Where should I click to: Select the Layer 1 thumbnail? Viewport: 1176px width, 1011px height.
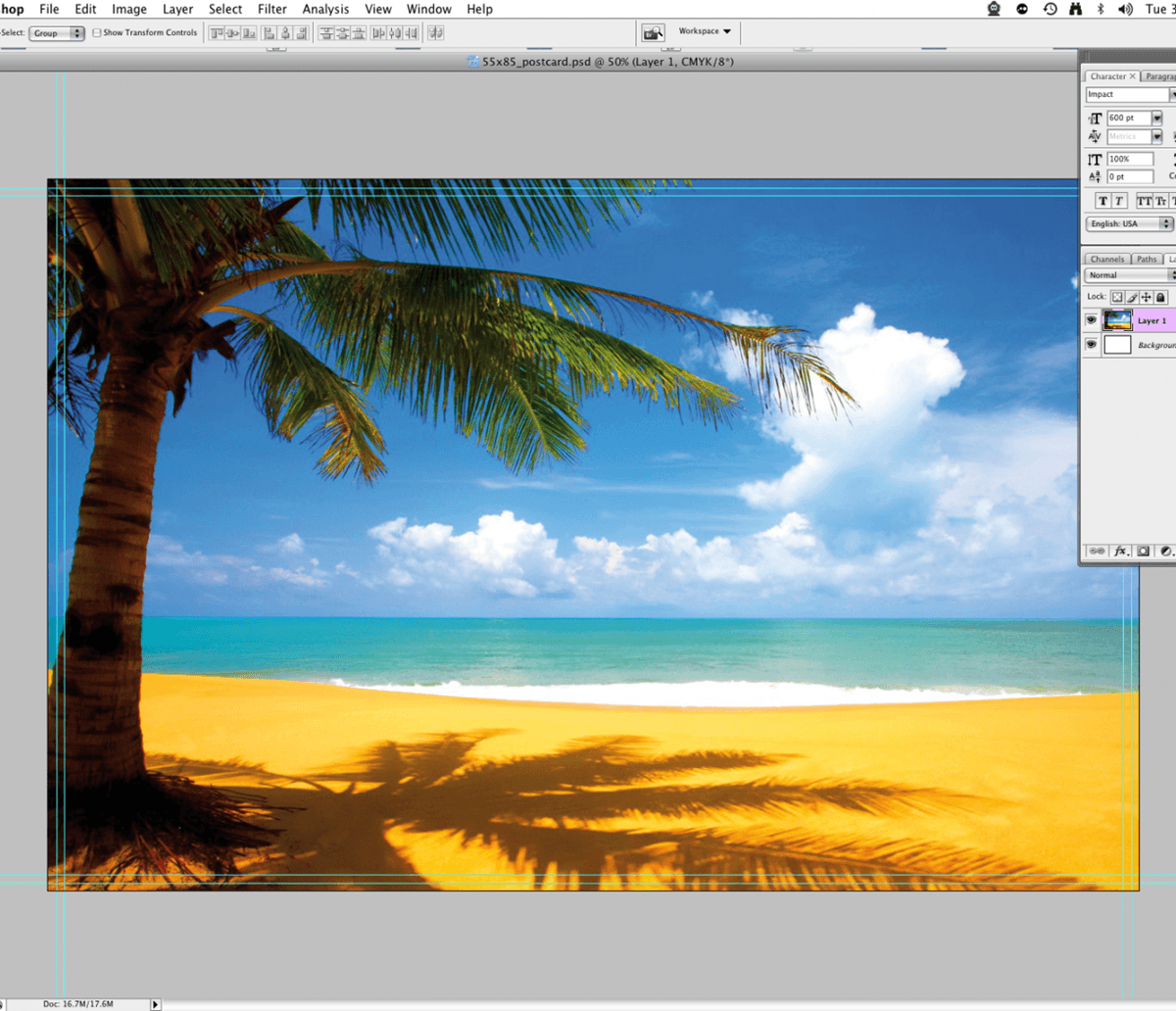1117,320
